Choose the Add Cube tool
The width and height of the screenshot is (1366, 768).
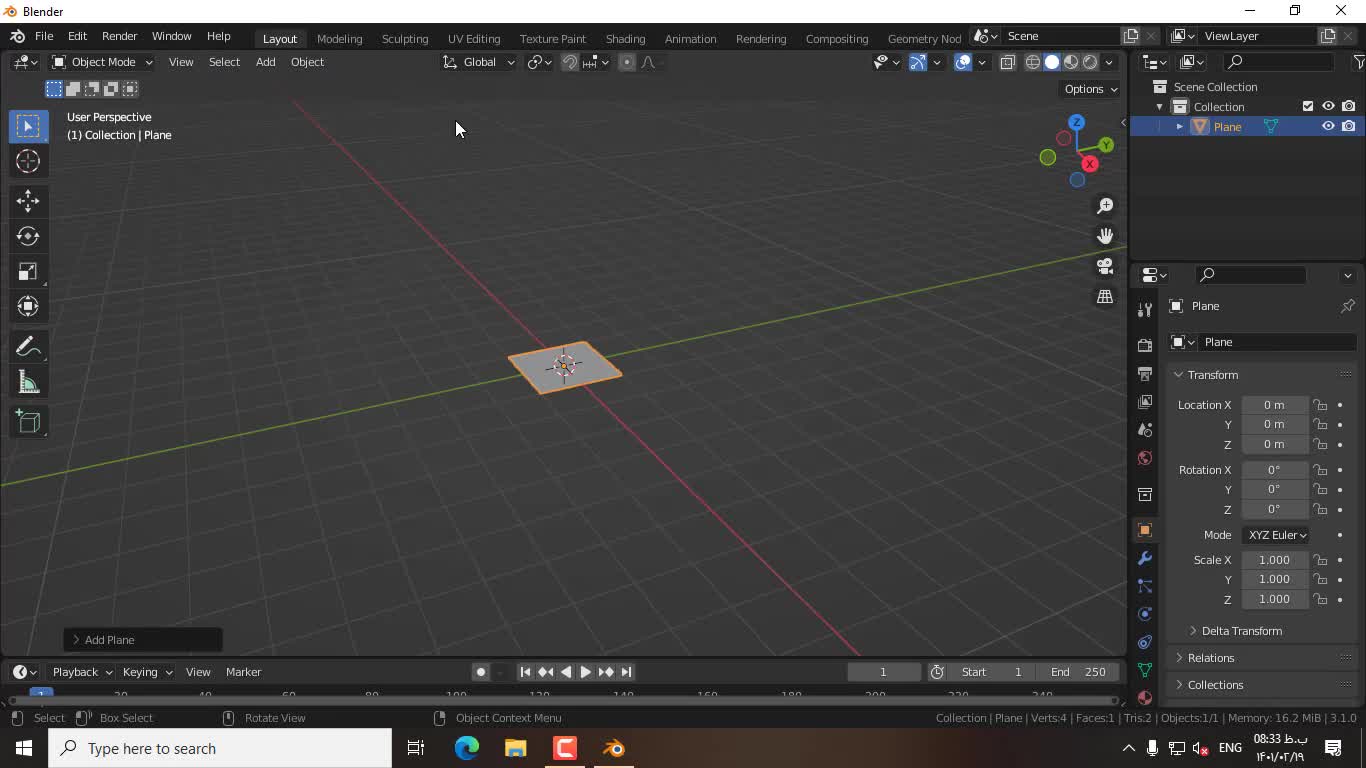click(x=28, y=422)
